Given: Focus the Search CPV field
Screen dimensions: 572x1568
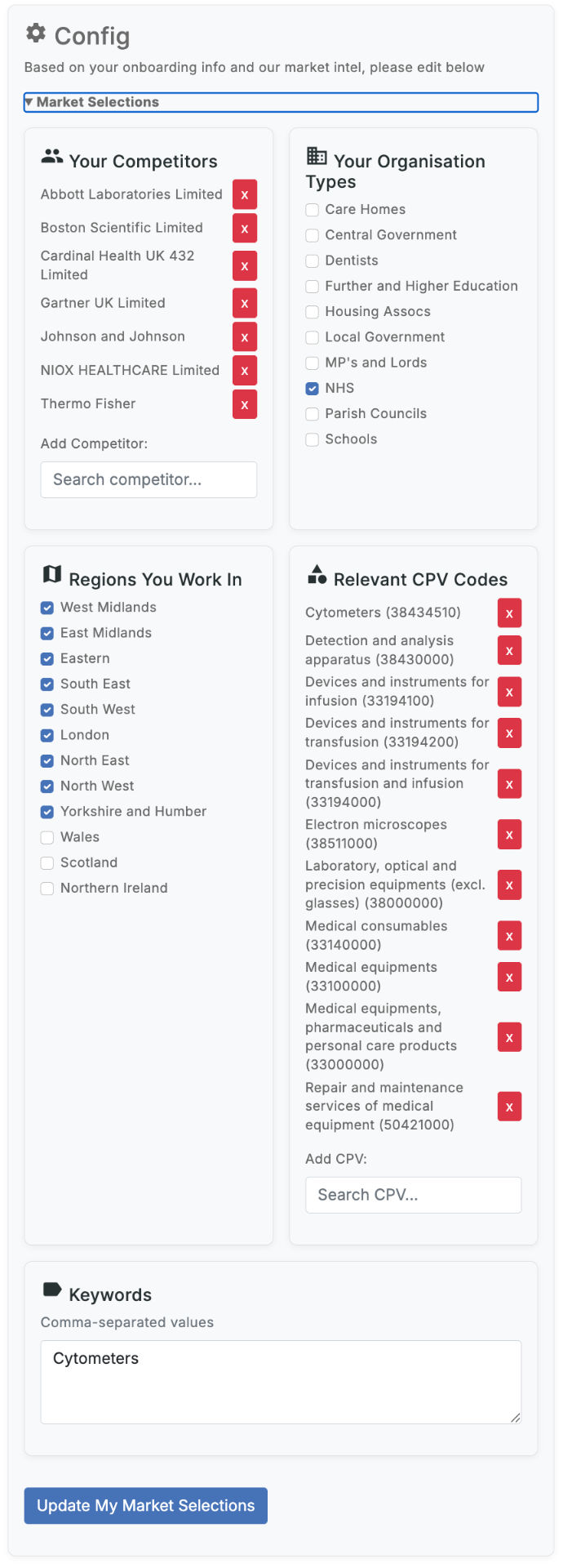Looking at the screenshot, I should (413, 1195).
